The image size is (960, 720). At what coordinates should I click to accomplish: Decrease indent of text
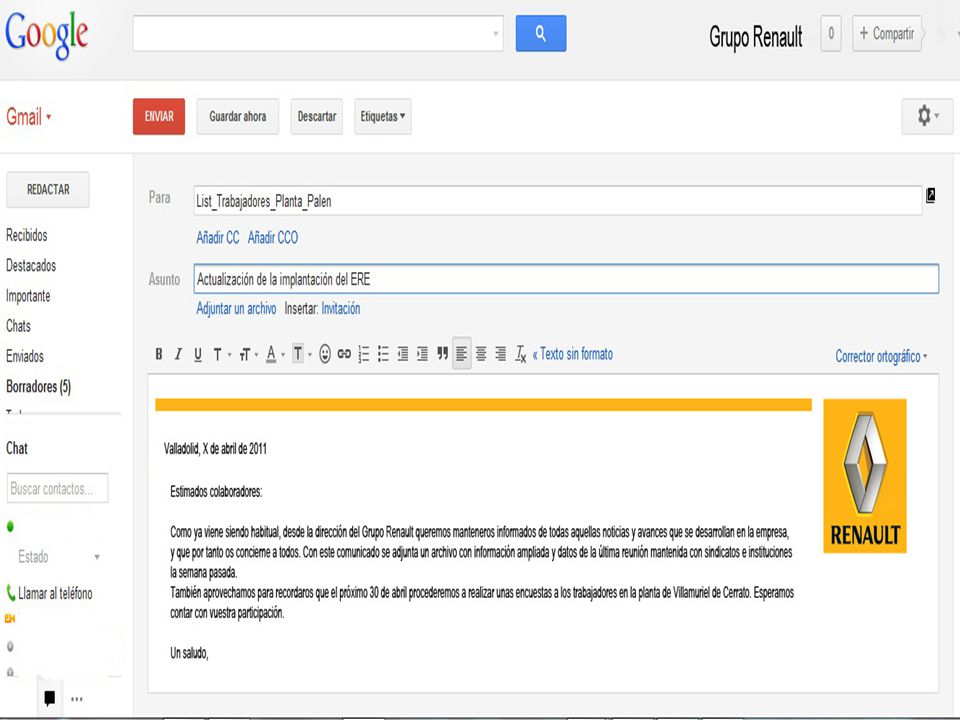pos(403,354)
